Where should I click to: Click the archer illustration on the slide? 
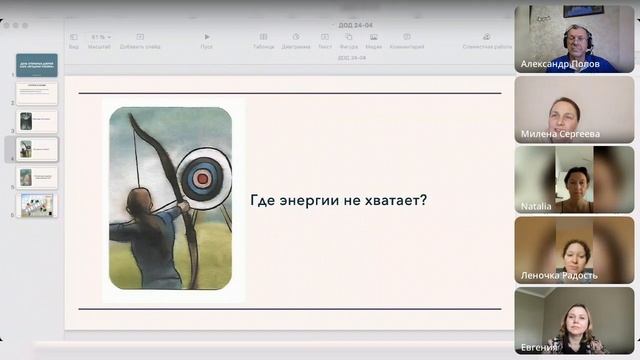[x=171, y=199]
